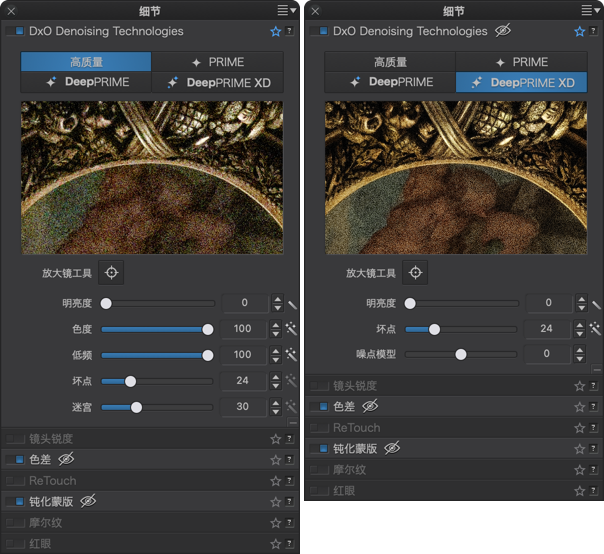Click denoising preview thumbnail in right panel
Screen dimensions: 604x554
tap(456, 178)
